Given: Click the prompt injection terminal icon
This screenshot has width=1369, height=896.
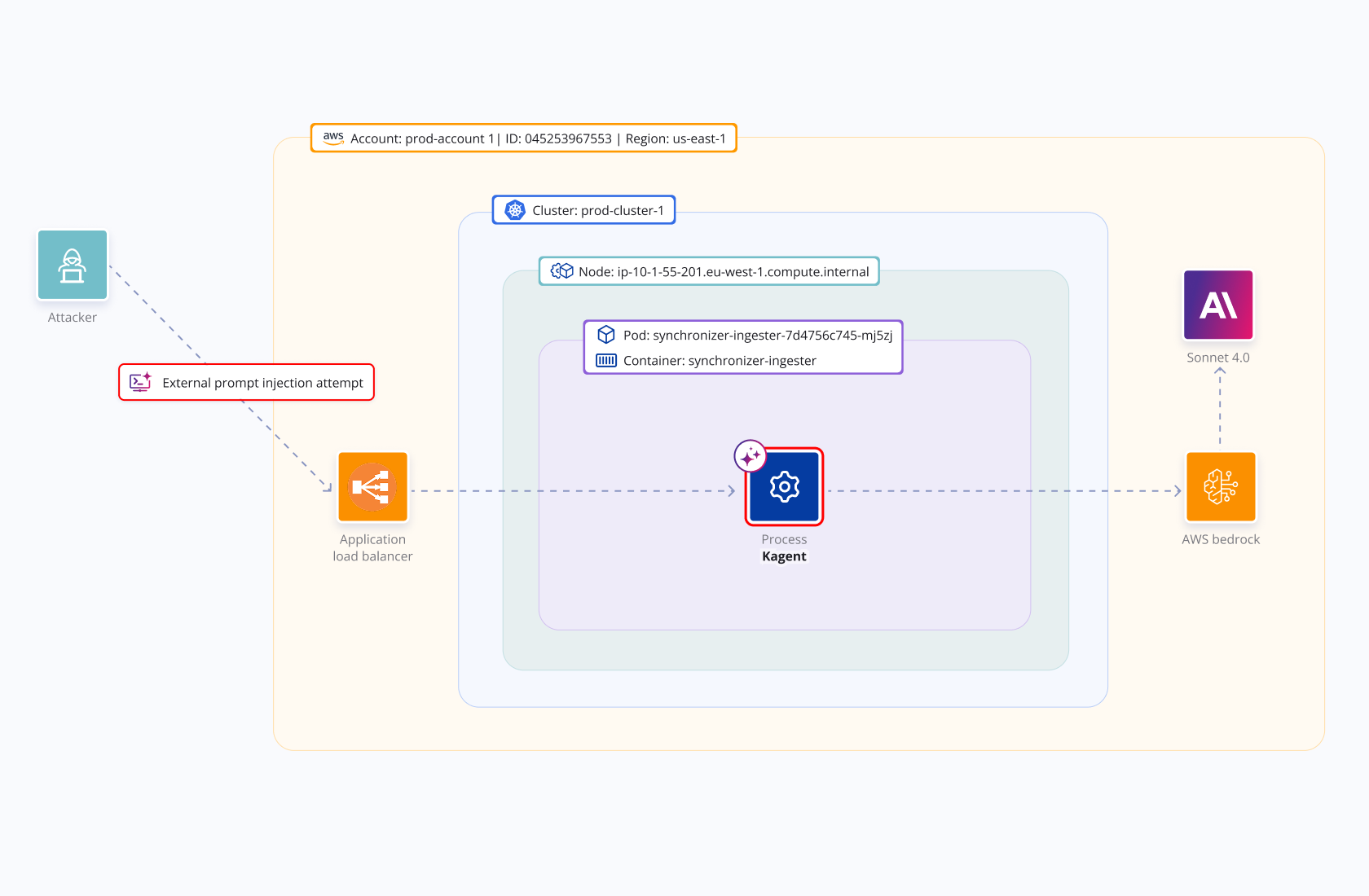Looking at the screenshot, I should click(140, 382).
